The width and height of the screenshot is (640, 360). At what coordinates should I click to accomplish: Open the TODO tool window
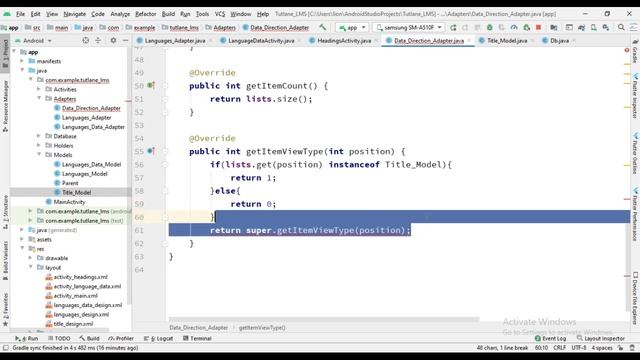click(59, 338)
